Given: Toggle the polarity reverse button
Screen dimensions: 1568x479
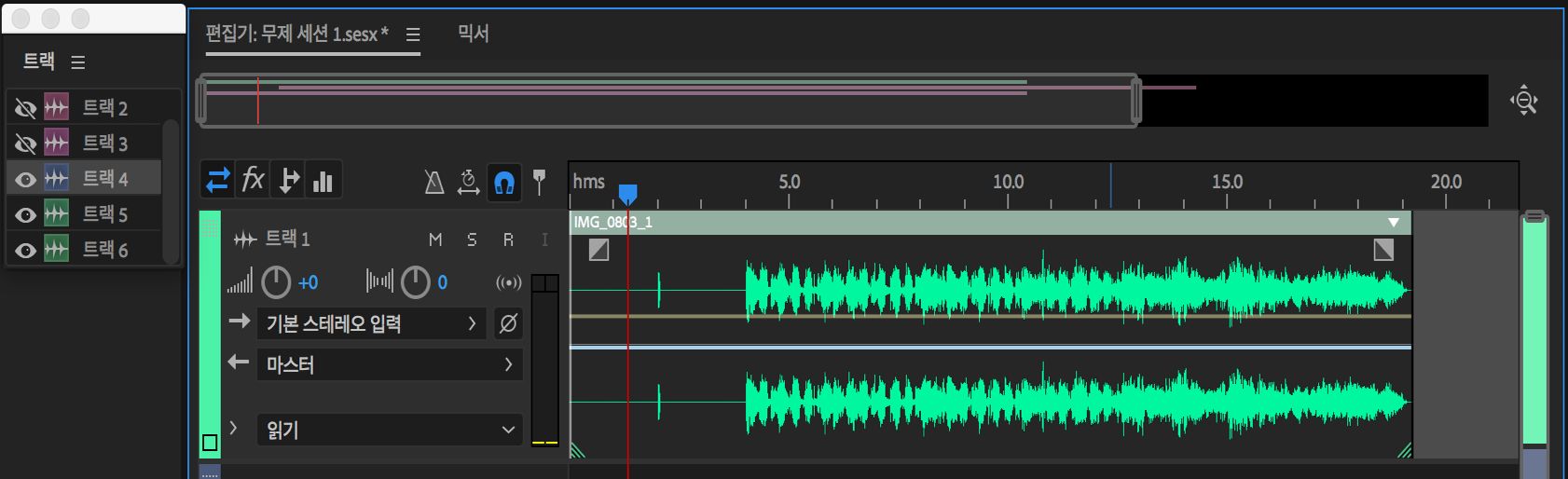Looking at the screenshot, I should point(508,323).
